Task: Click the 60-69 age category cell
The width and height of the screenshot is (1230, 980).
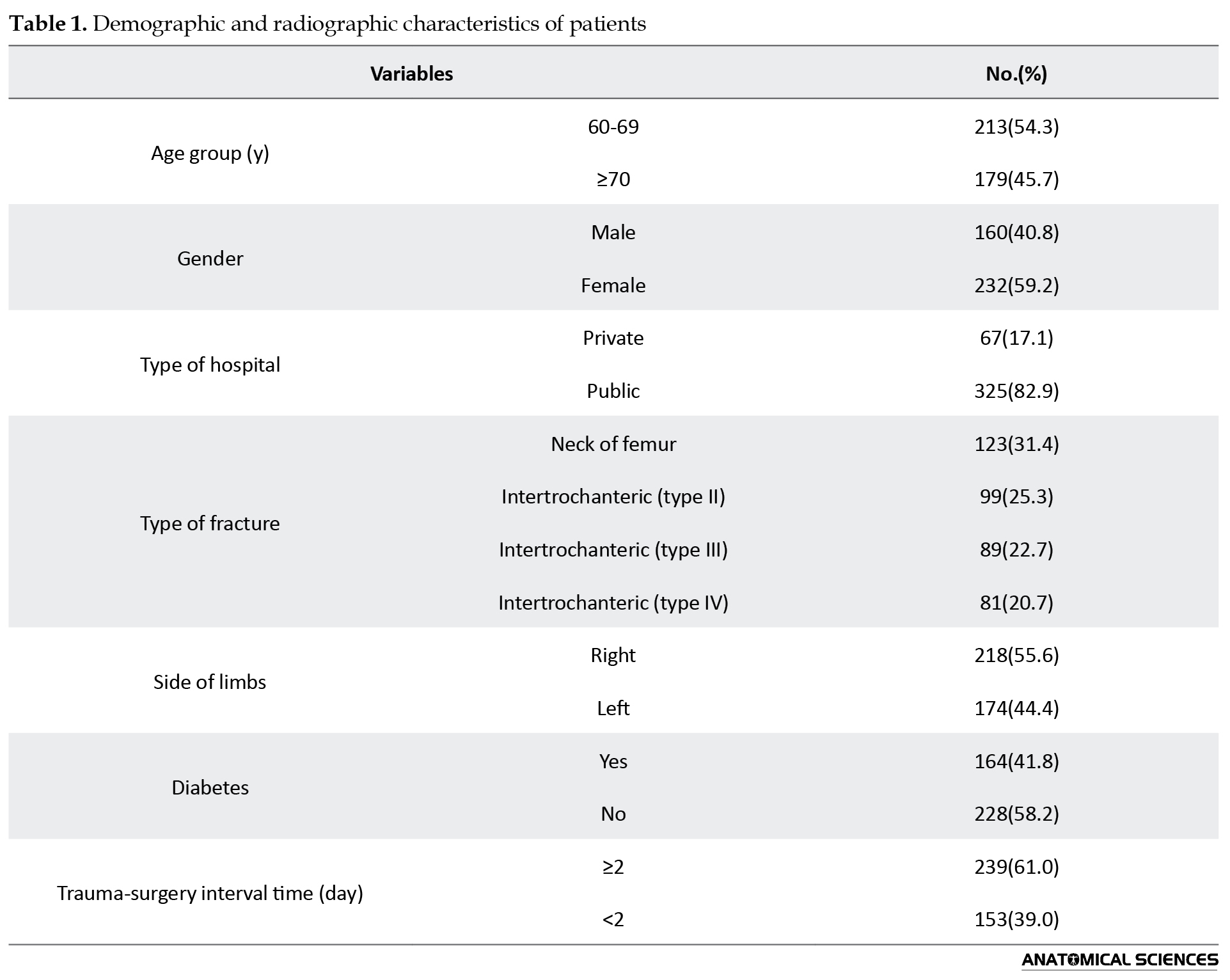Action: pyautogui.click(x=613, y=127)
